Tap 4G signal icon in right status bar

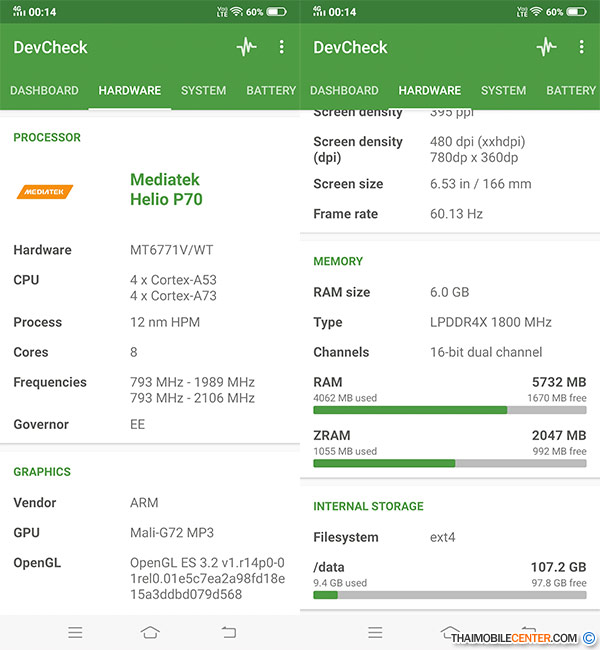click(x=318, y=11)
